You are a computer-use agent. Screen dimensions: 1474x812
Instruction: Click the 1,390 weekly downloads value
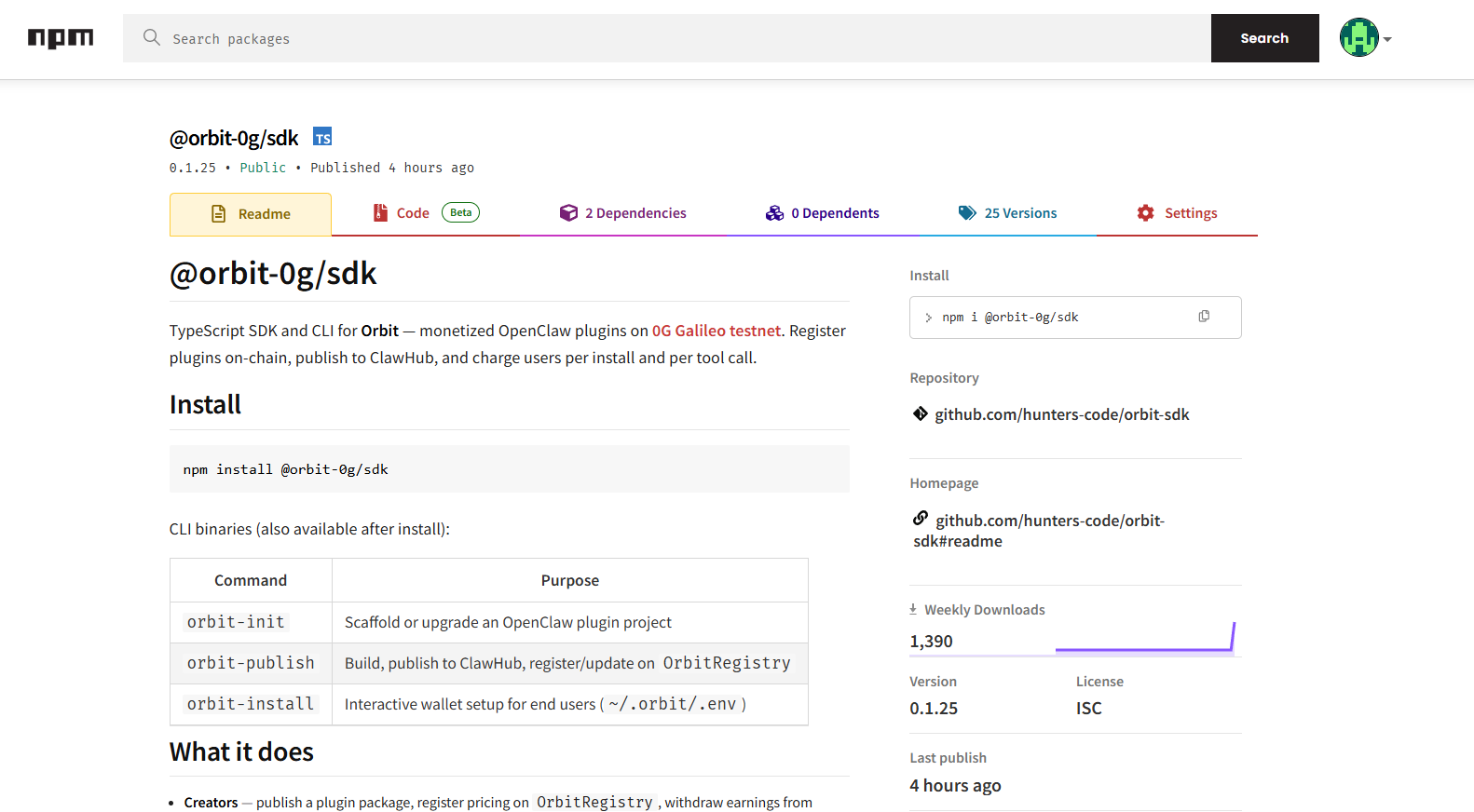[931, 642]
